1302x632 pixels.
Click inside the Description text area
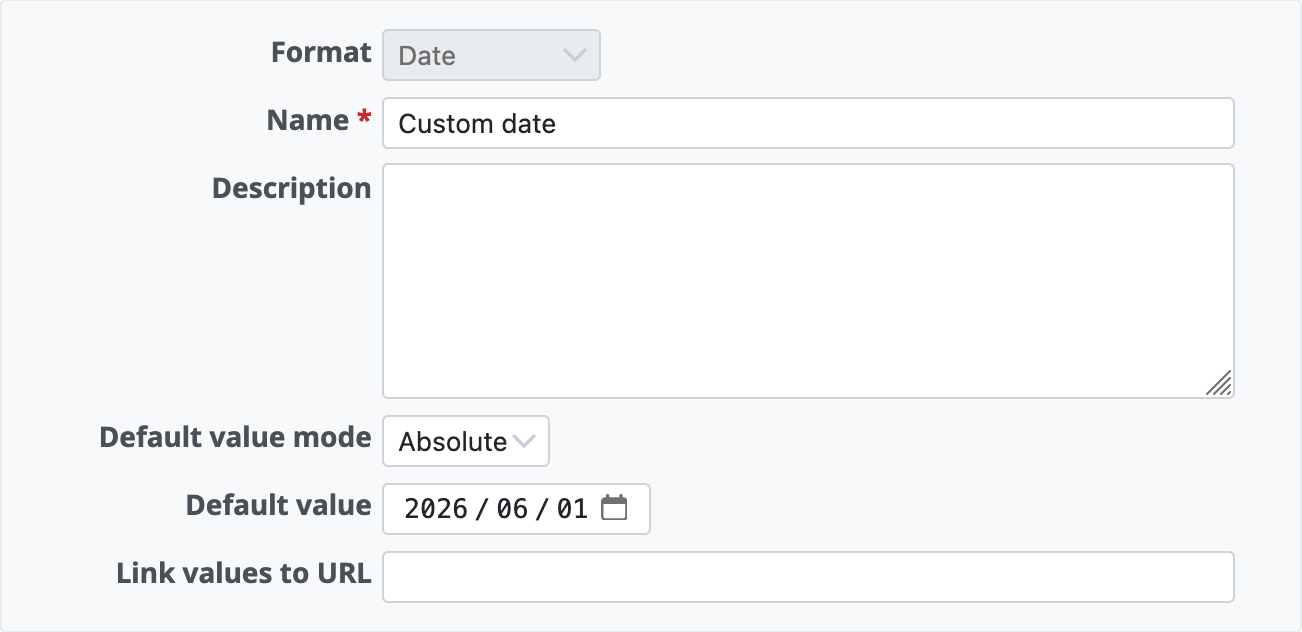(808, 281)
